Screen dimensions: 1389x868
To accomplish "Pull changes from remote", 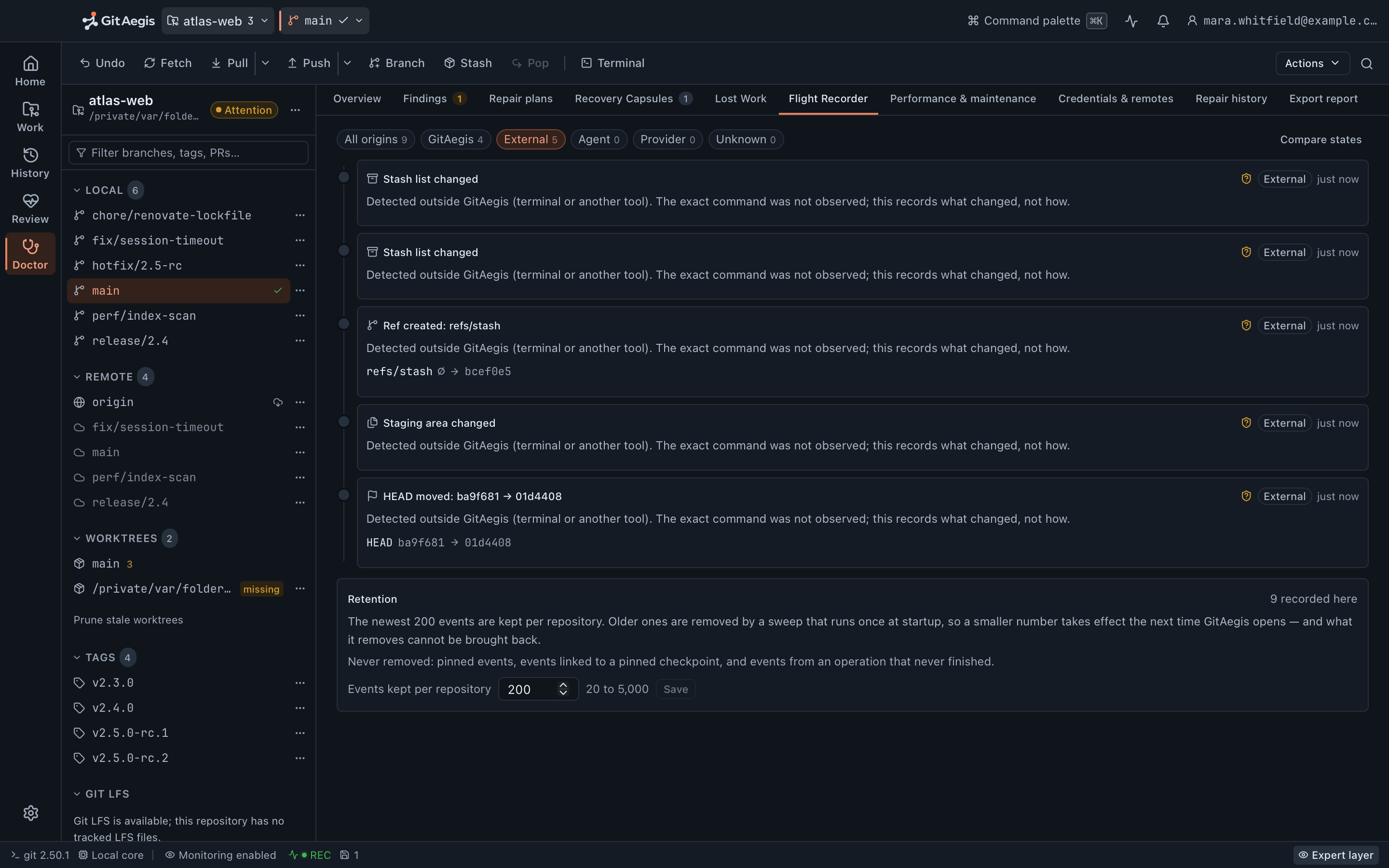I will click(230, 63).
